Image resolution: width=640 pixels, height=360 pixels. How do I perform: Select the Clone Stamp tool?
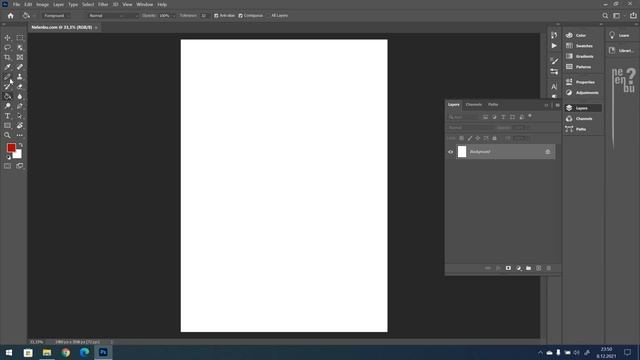[20, 77]
